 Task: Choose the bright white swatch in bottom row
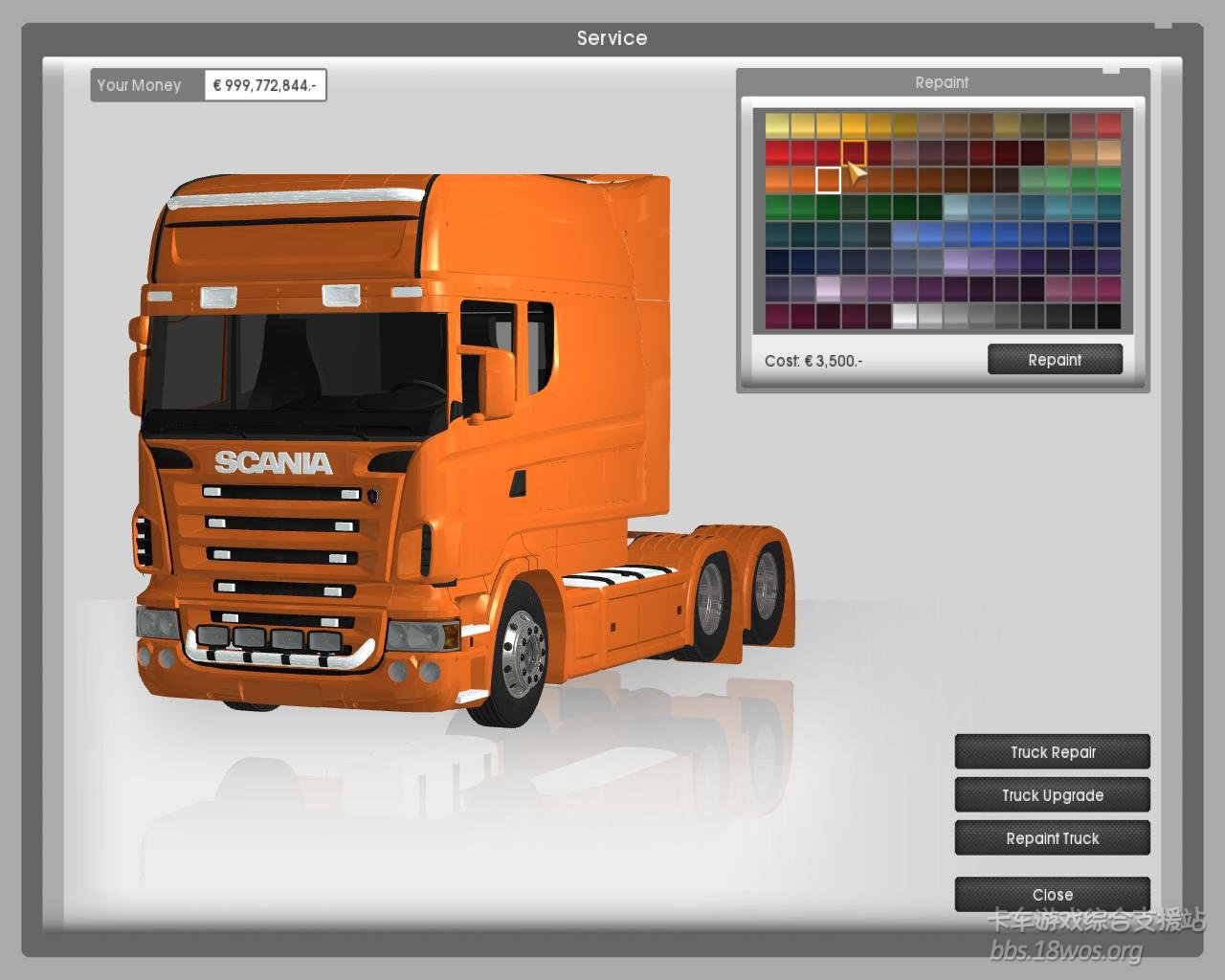[x=904, y=316]
